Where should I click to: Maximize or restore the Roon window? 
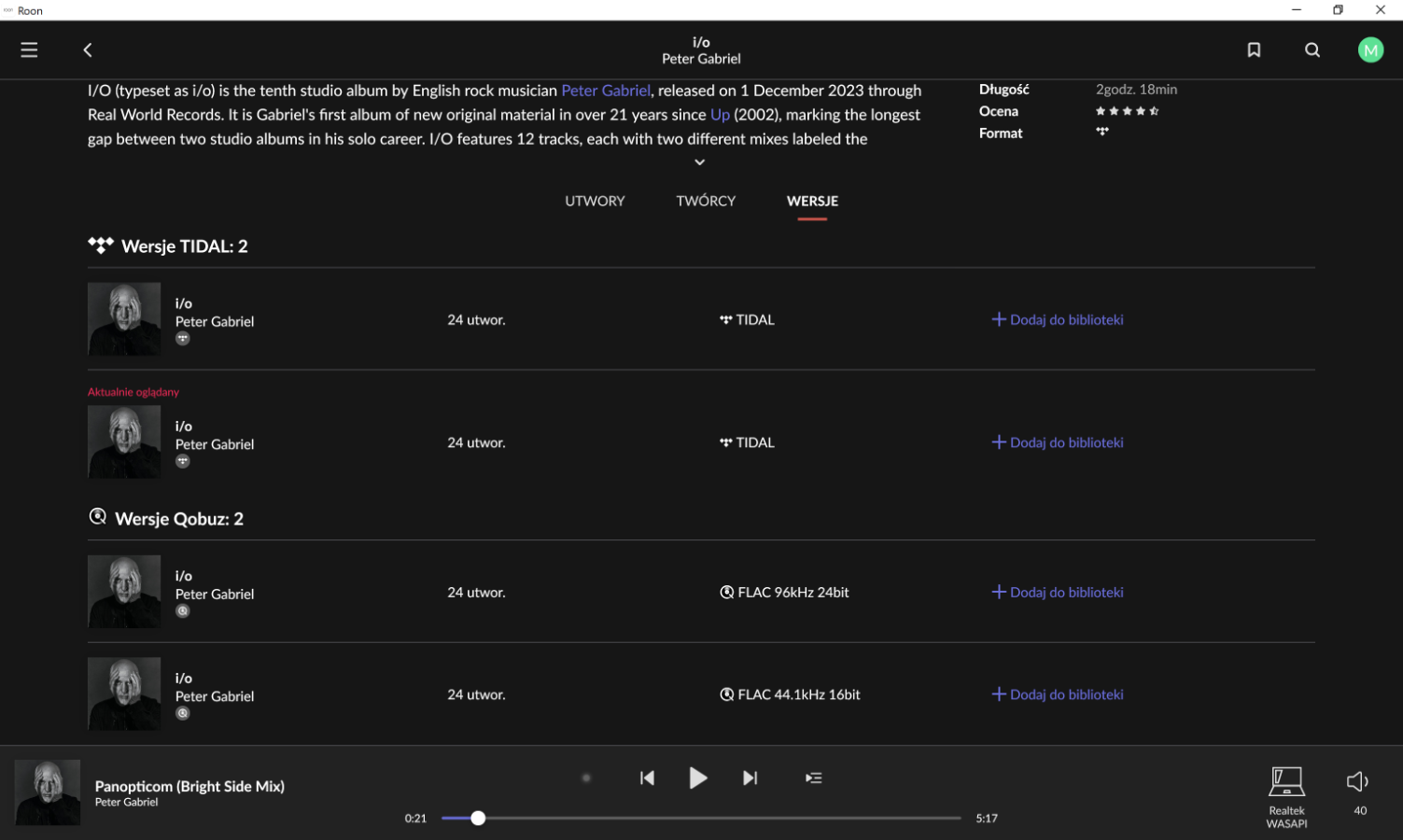point(1338,9)
